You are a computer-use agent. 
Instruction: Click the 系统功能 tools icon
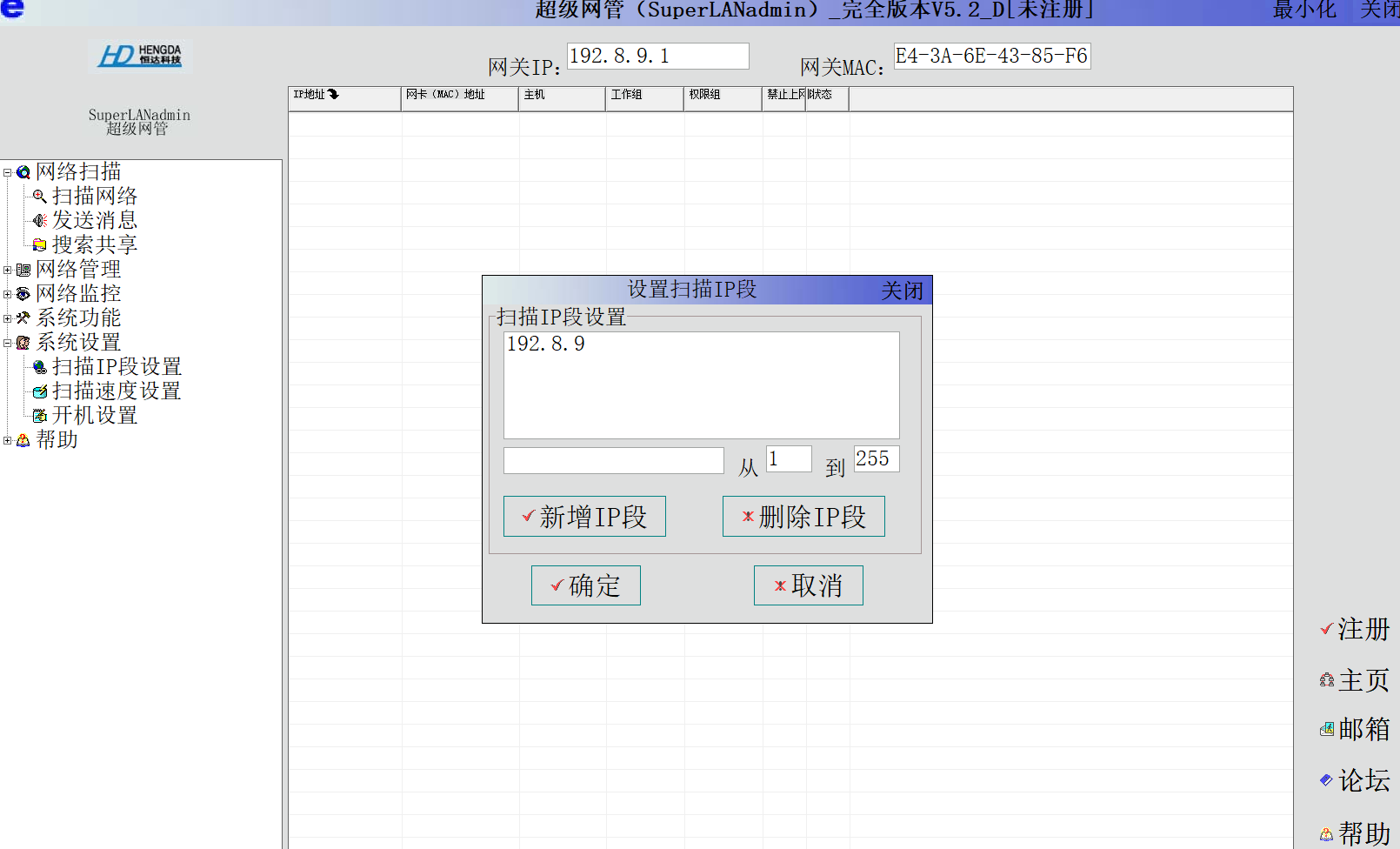coord(23,318)
